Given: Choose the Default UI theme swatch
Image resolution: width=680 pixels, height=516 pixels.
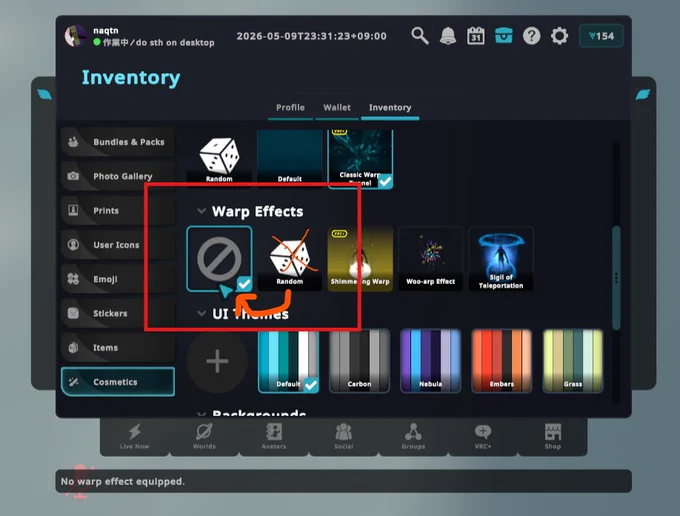Looking at the screenshot, I should click(289, 361).
